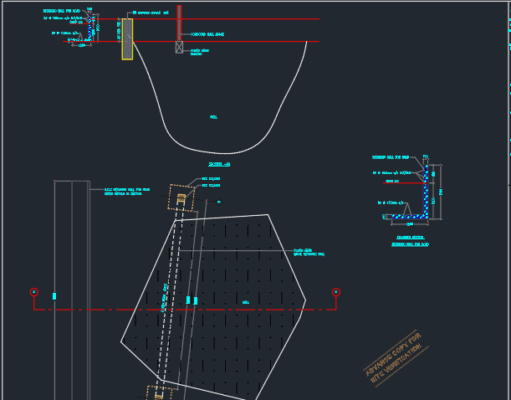The image size is (511, 400).
Task: Click the underlined section title below the curved basin
Action: 219,164
